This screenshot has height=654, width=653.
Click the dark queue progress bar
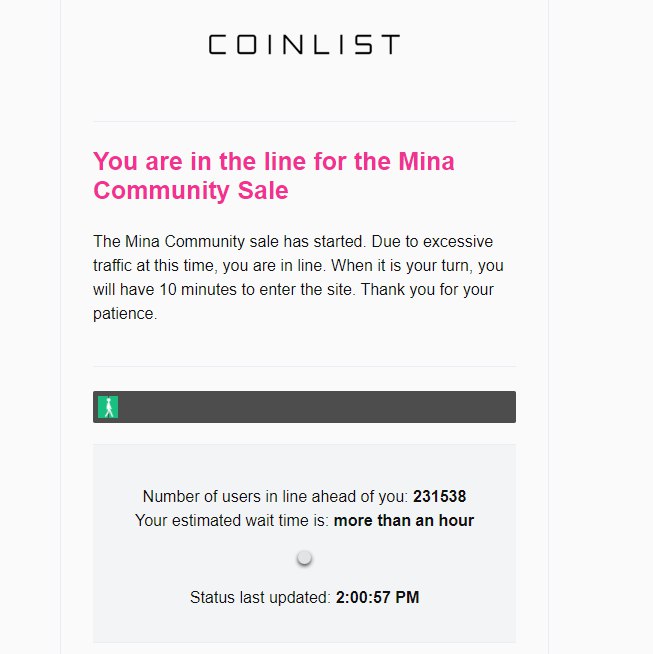coord(304,407)
